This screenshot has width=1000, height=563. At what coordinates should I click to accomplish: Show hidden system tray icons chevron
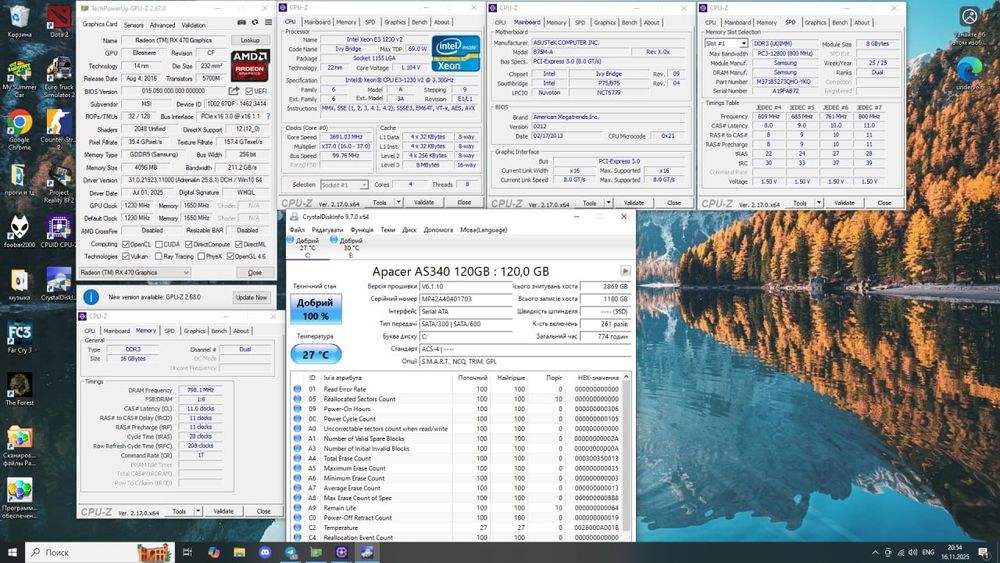click(875, 553)
